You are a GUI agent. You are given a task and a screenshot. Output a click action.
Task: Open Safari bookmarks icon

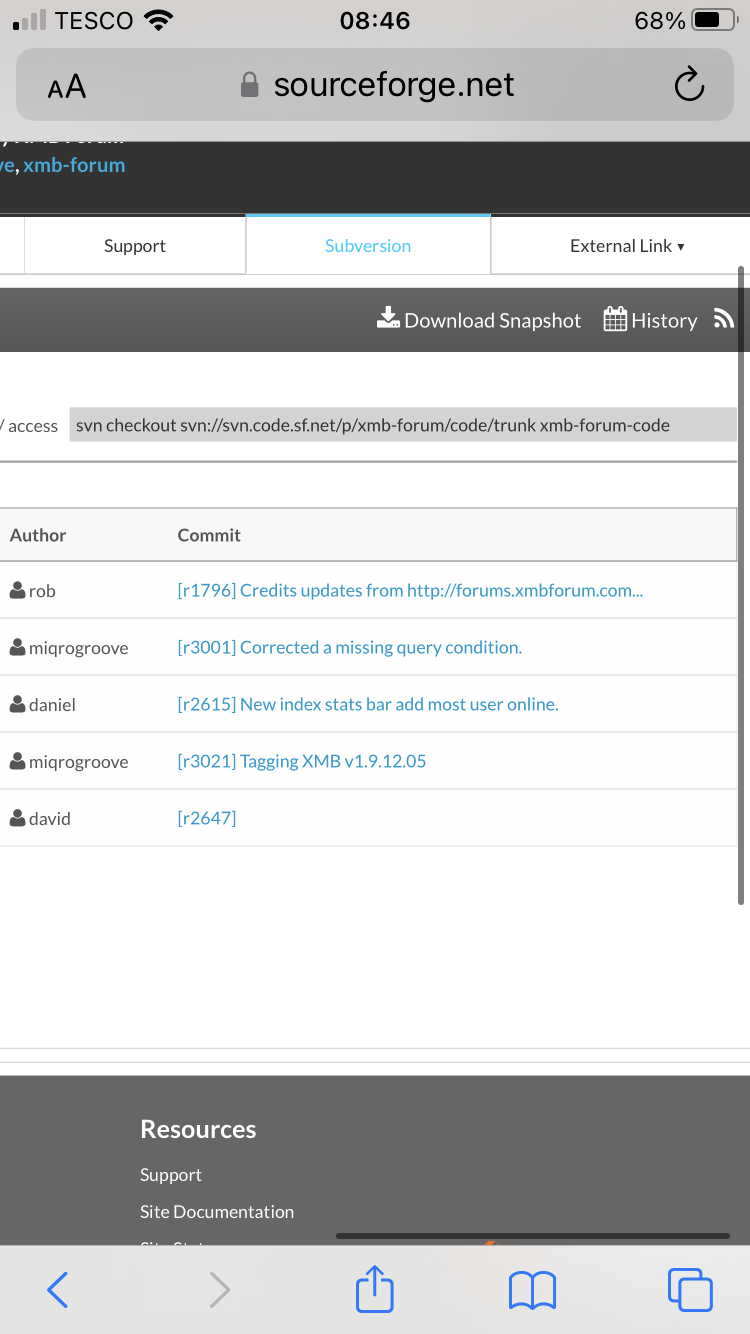532,1290
